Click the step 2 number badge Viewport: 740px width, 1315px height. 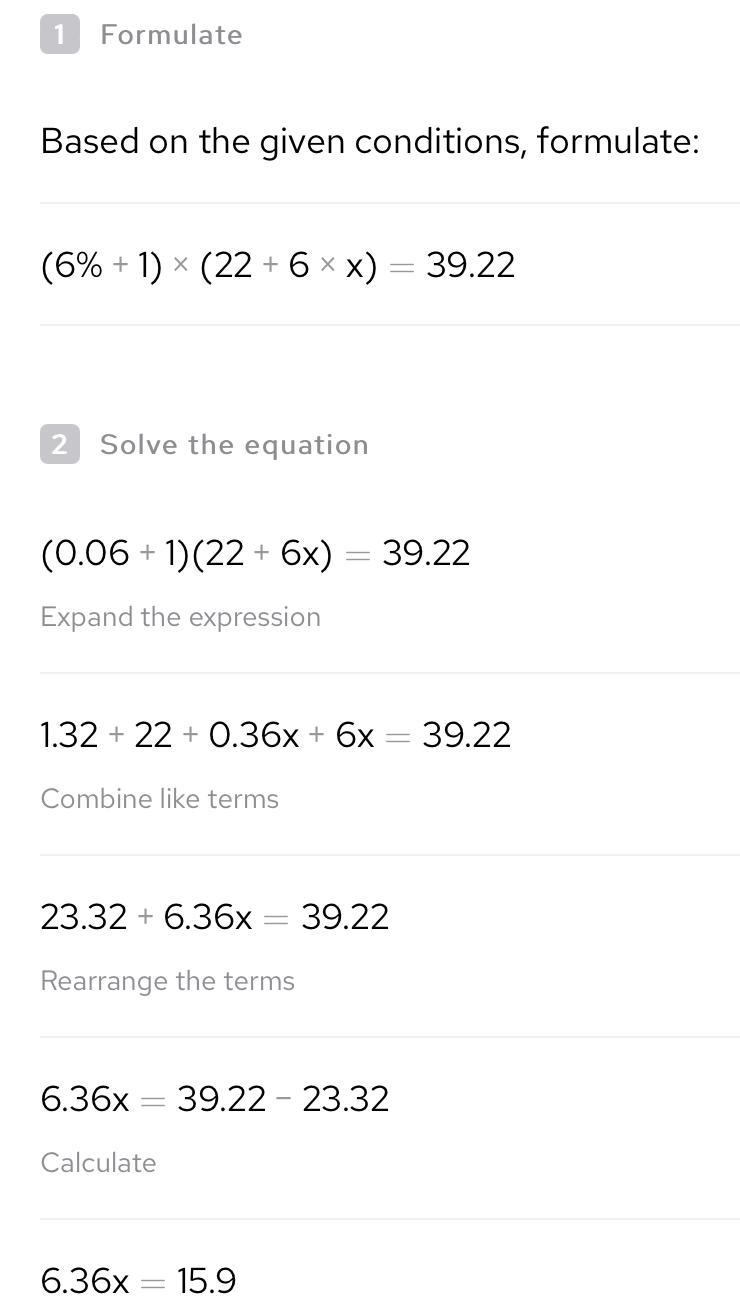pyautogui.click(x=59, y=444)
